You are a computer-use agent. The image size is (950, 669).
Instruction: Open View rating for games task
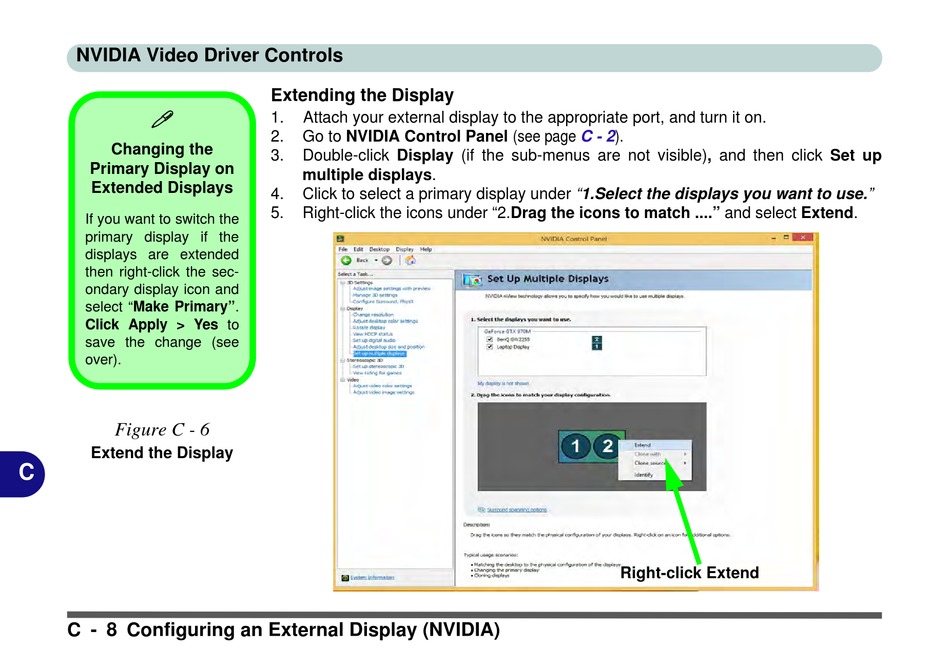click(x=377, y=373)
